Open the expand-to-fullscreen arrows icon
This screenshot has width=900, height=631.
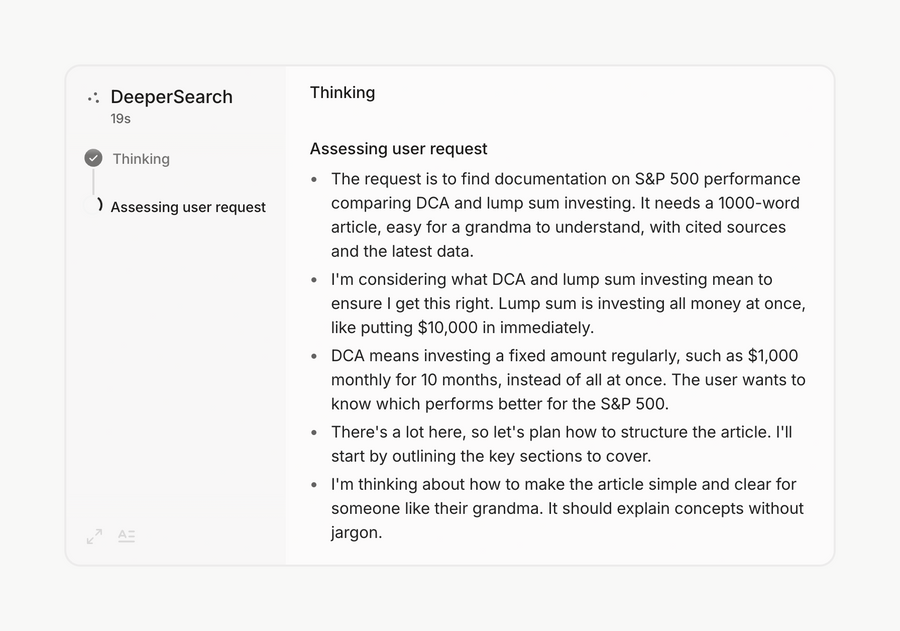(x=94, y=536)
